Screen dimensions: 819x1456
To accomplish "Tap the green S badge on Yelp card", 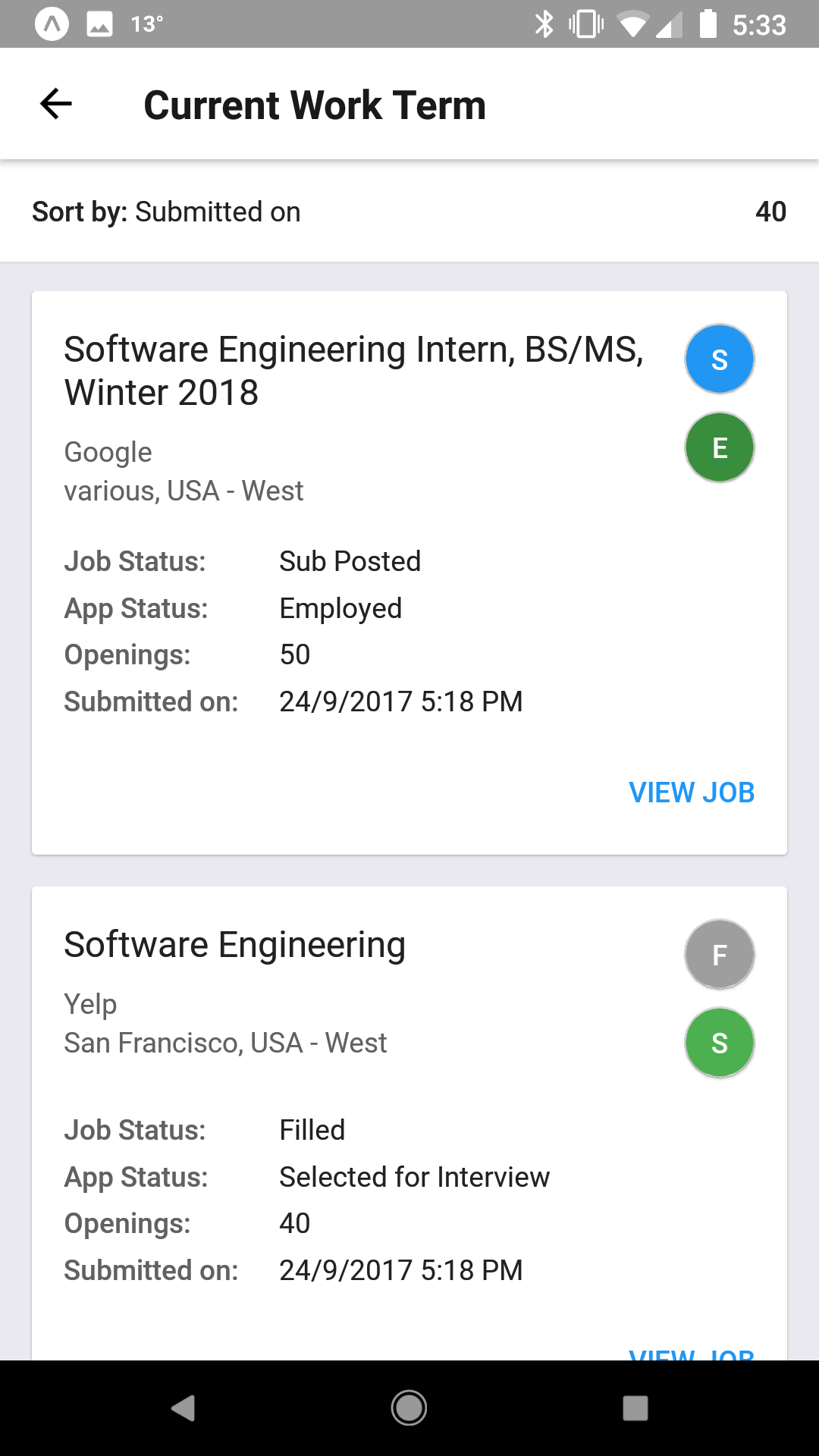I will pos(719,1043).
